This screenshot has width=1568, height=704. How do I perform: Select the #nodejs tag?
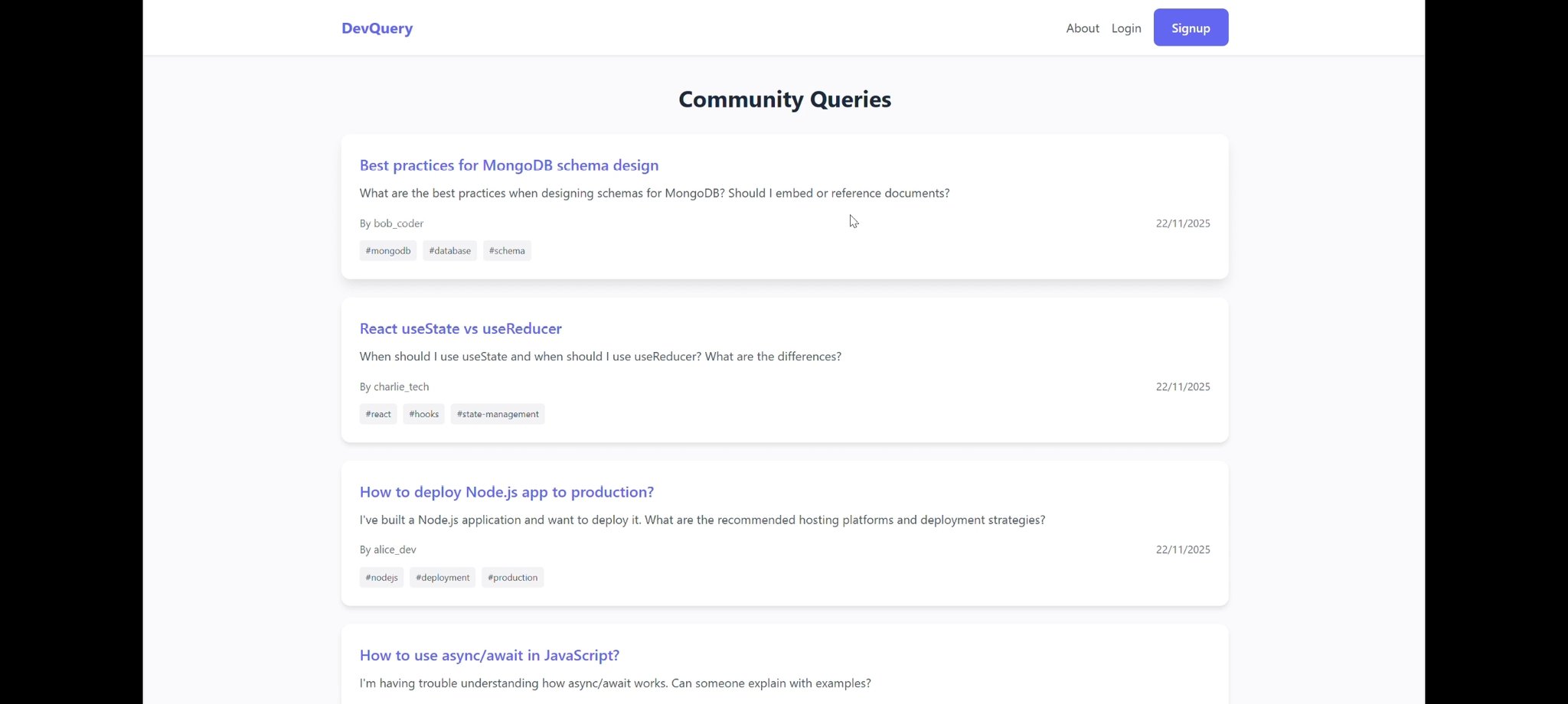pyautogui.click(x=381, y=578)
